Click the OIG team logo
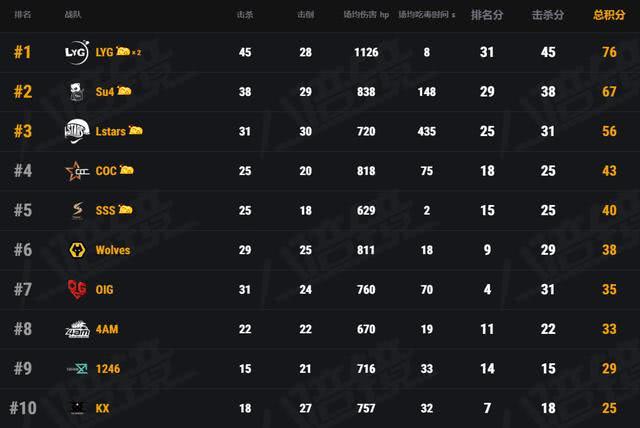 (x=76, y=289)
